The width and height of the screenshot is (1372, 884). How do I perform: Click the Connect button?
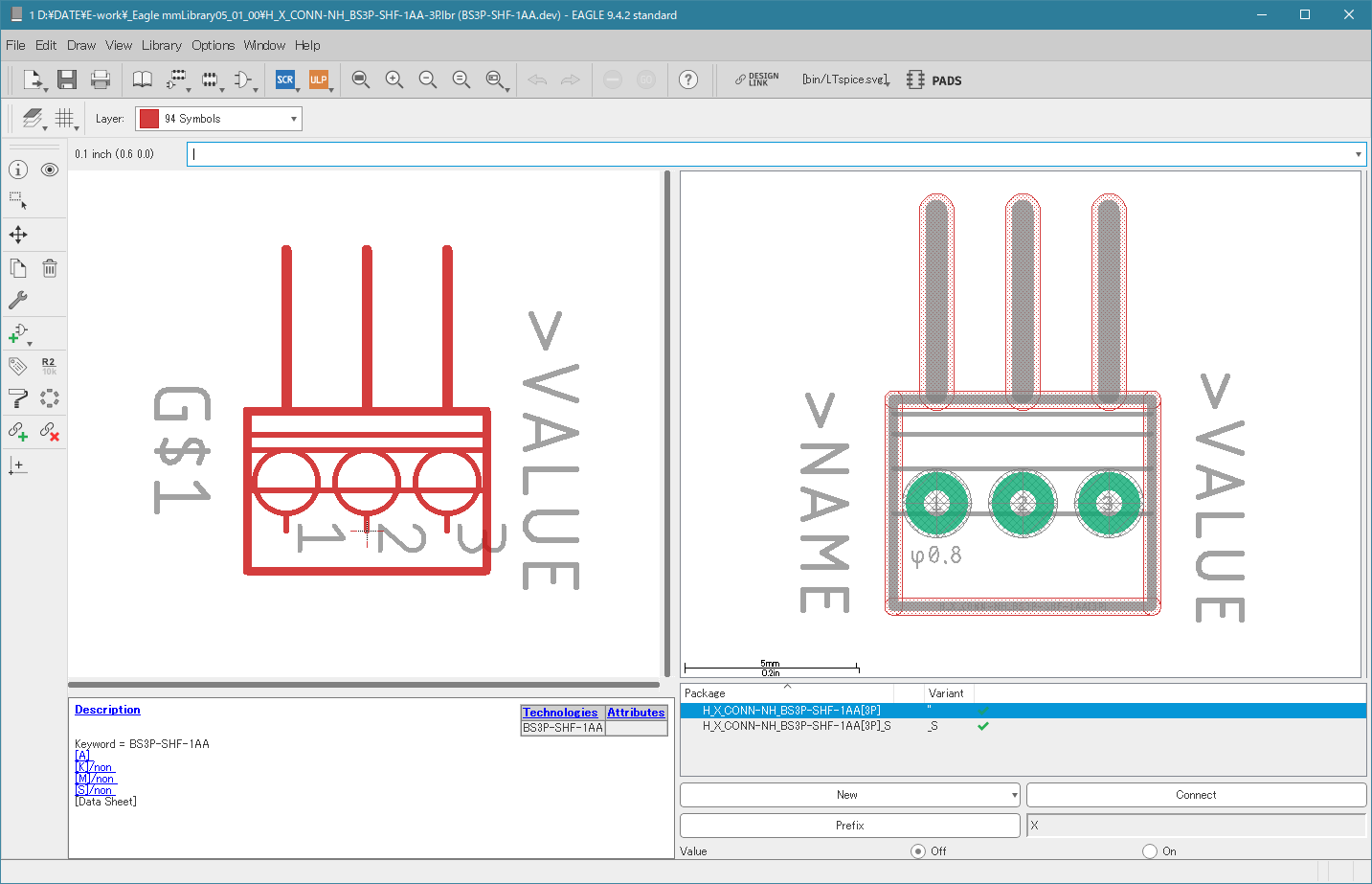coord(1196,795)
